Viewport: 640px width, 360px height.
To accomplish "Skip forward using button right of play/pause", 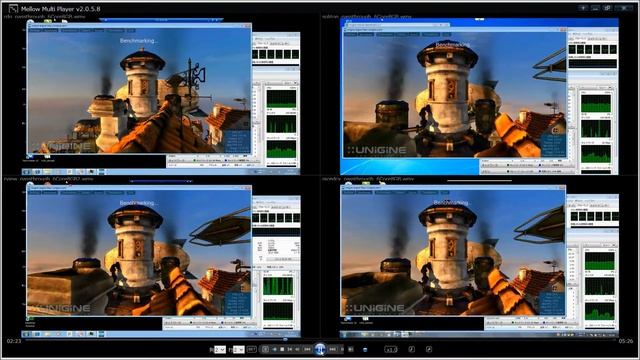I will (333, 349).
